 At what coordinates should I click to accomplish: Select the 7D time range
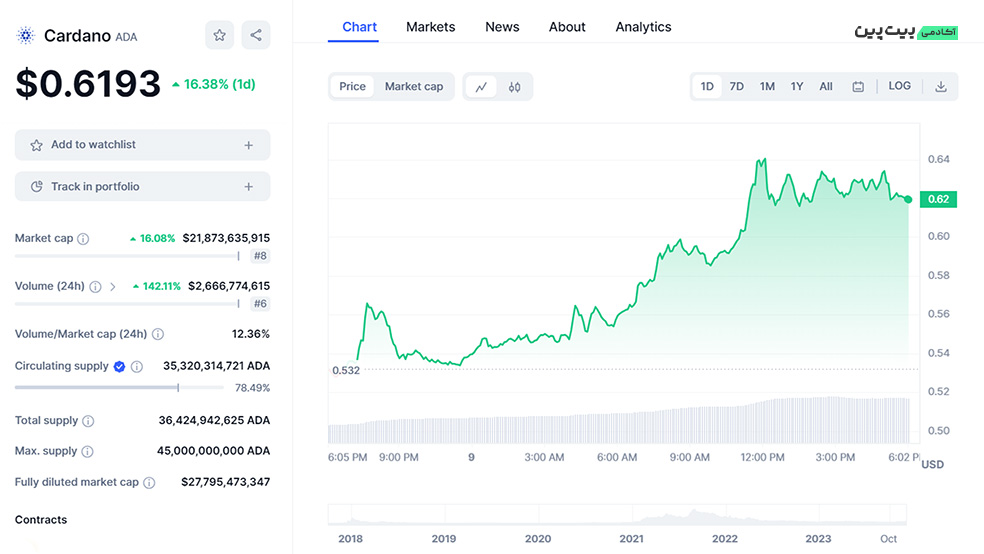[736, 87]
